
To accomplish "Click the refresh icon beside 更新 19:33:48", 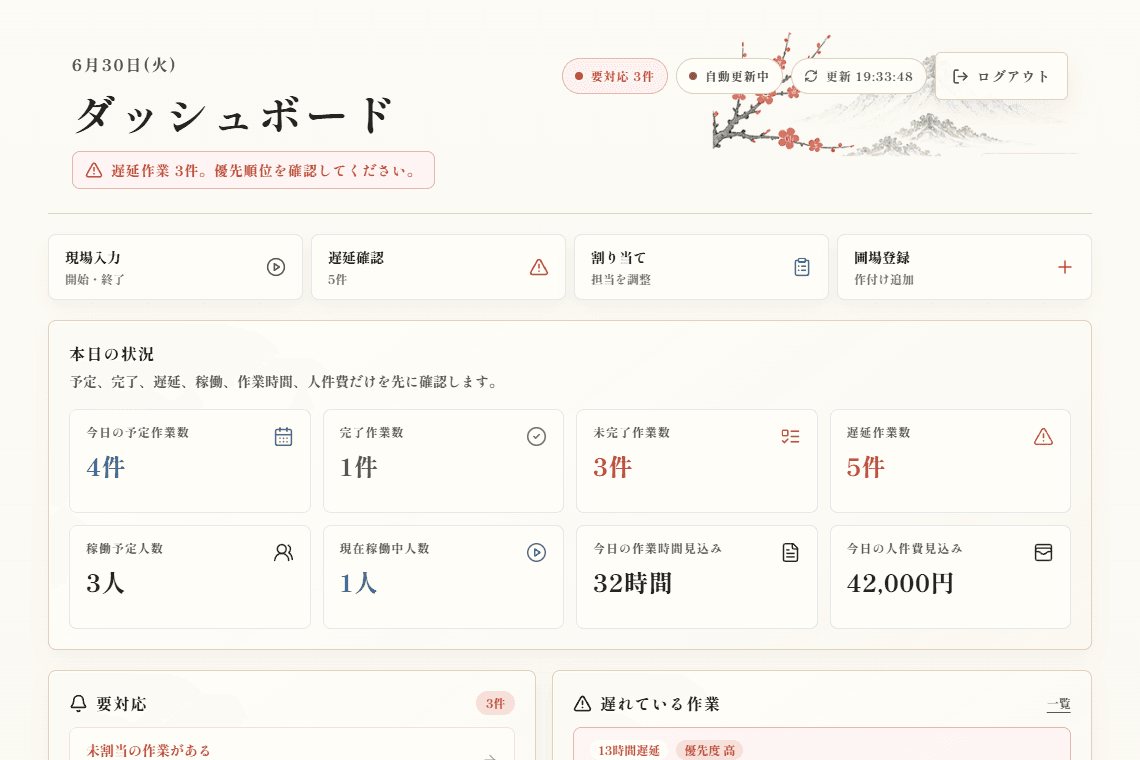I will pos(811,76).
